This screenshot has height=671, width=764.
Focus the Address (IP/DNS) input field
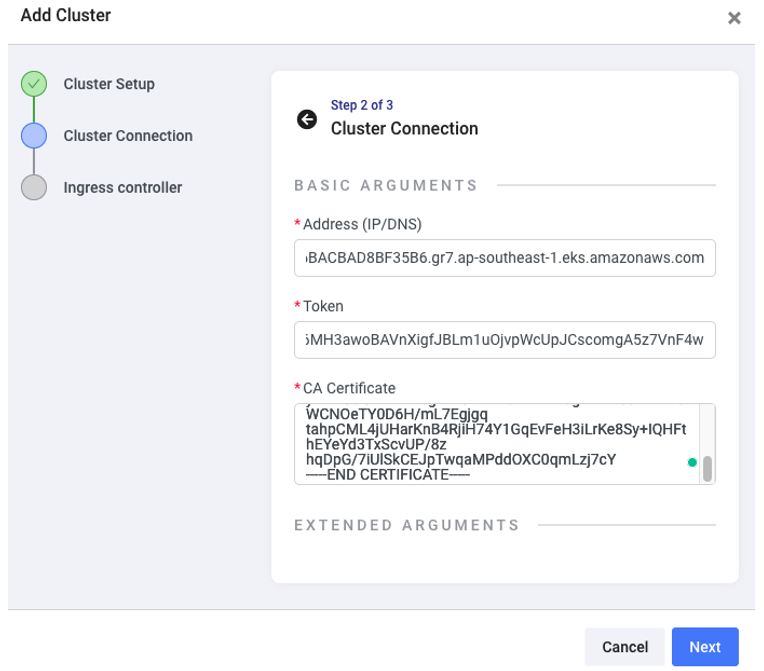[x=505, y=257]
